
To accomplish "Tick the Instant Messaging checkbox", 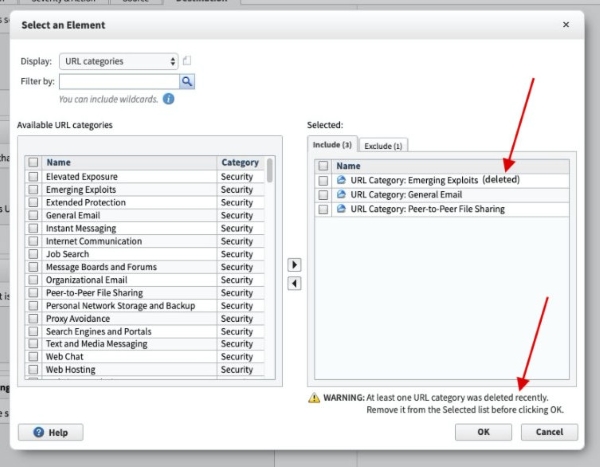I will pyautogui.click(x=34, y=228).
